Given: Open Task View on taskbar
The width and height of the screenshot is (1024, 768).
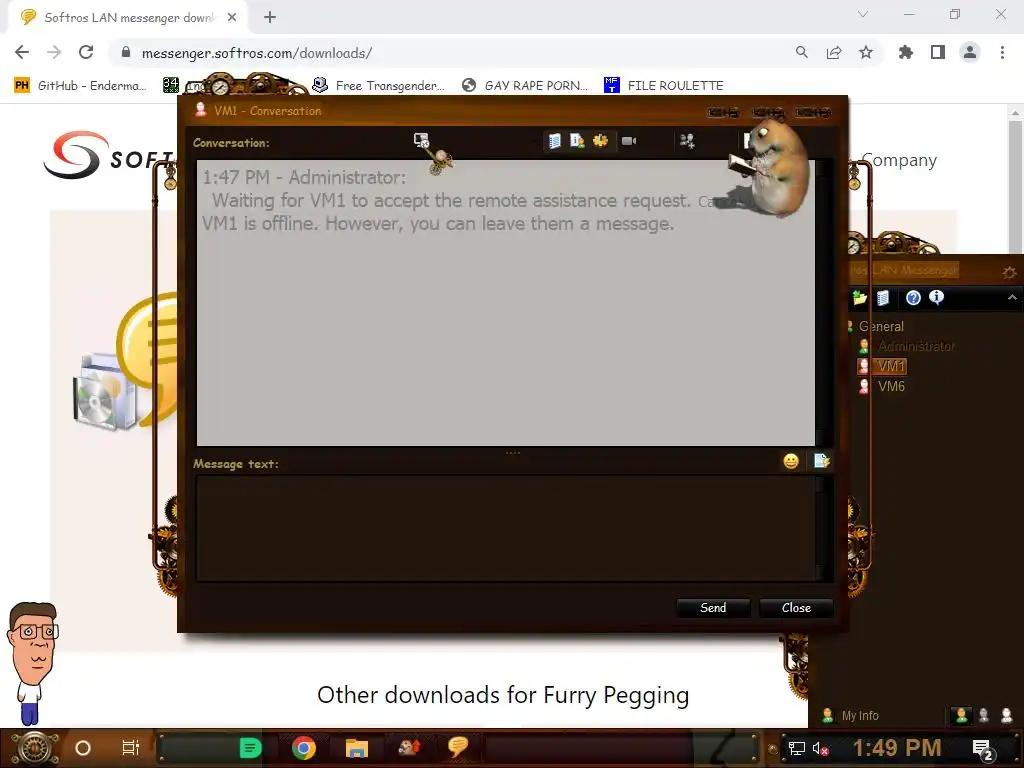Looking at the screenshot, I should click(131, 748).
